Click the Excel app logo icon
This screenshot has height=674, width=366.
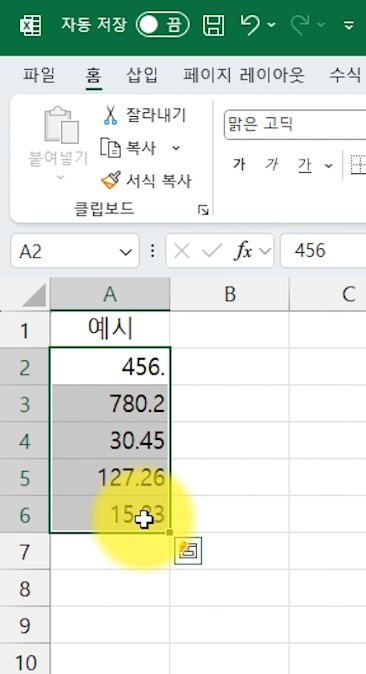point(31,25)
